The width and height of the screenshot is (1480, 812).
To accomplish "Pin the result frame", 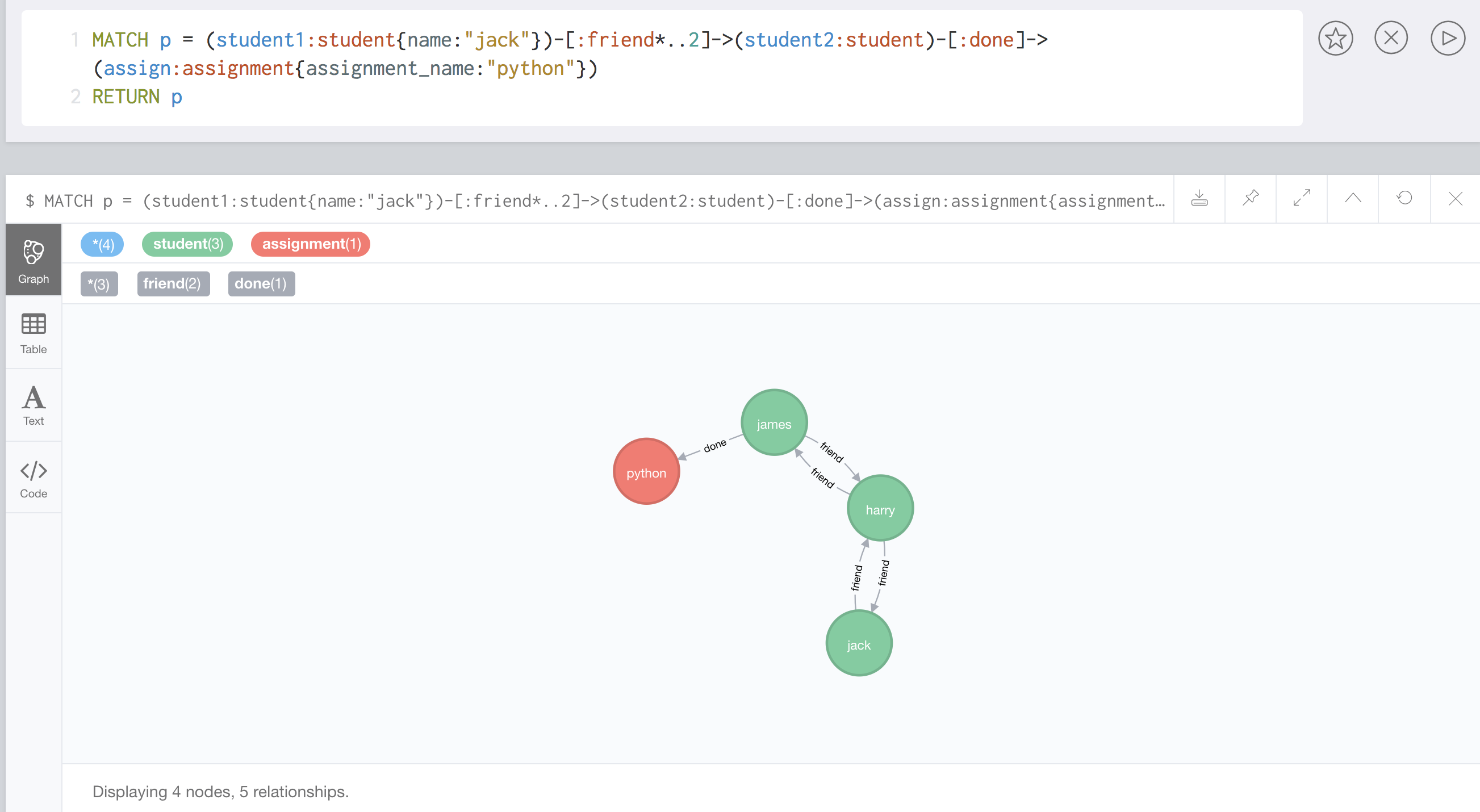I will (1250, 199).
